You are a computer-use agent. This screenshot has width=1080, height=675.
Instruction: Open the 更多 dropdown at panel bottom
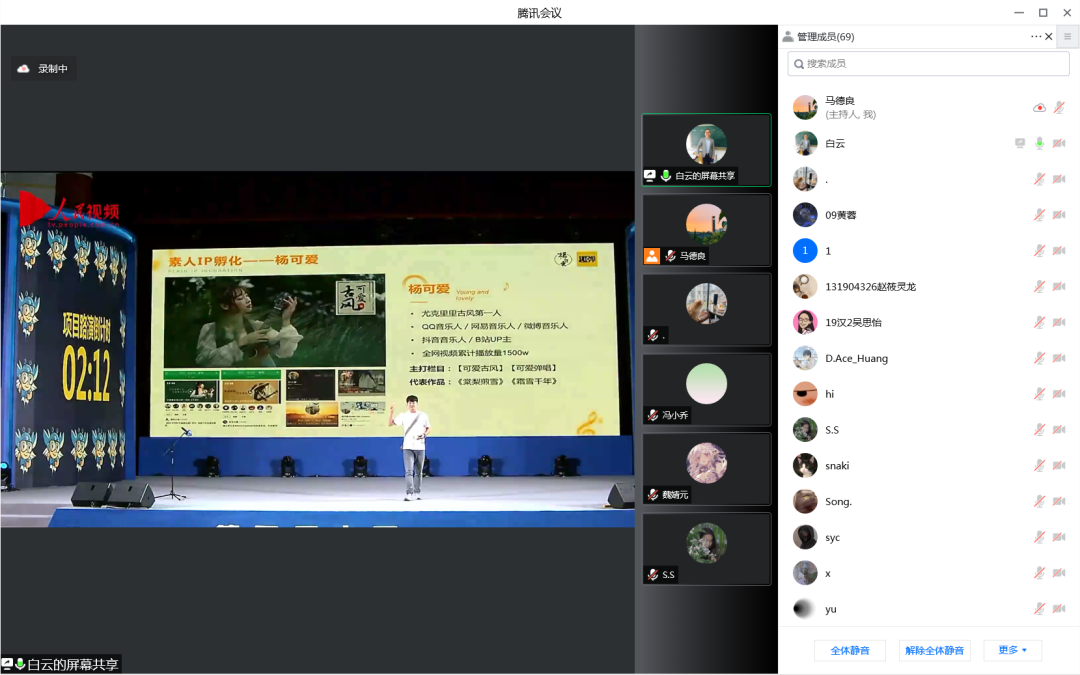click(1012, 650)
